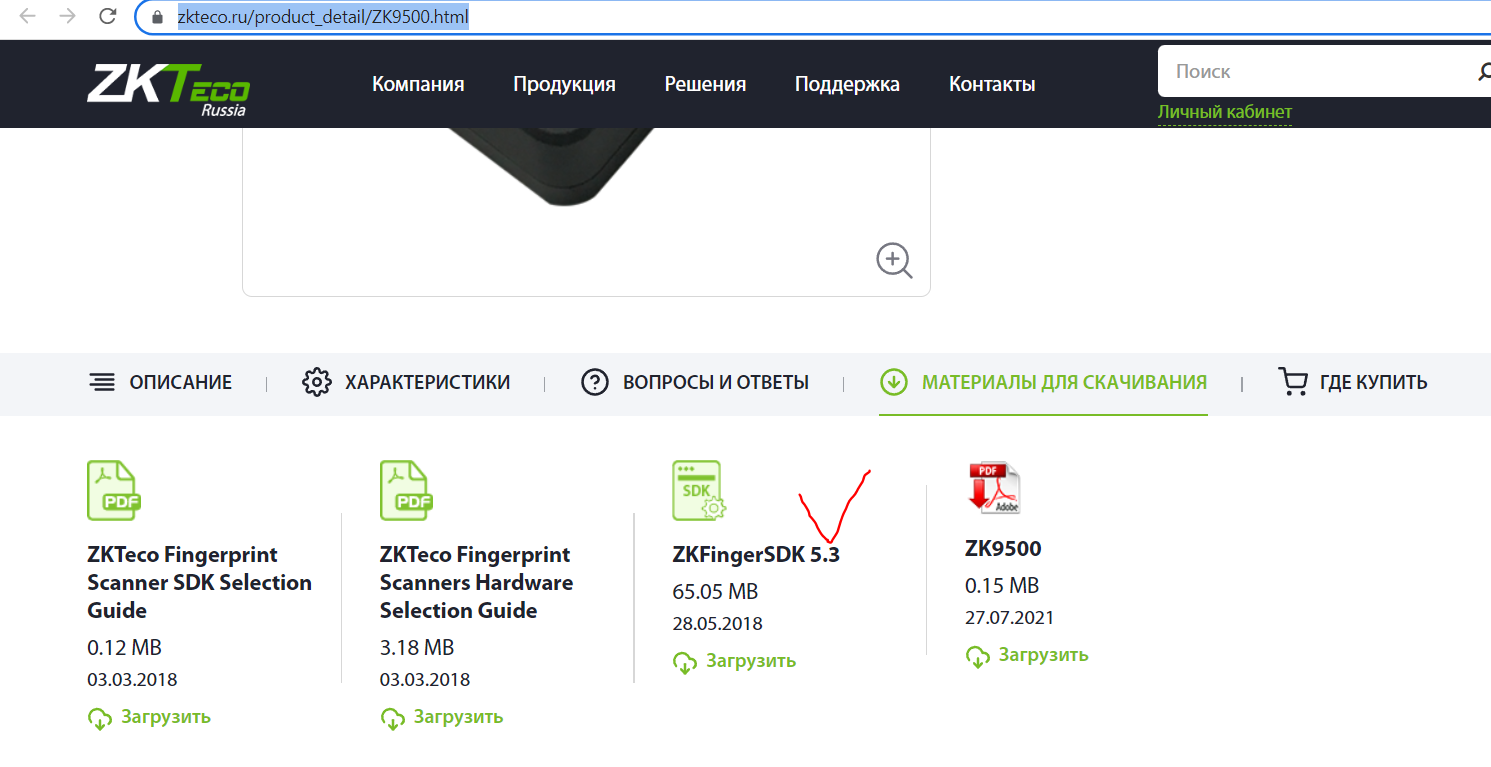Open the ZKFingerSDK 5.3 title
This screenshot has width=1491, height=767.
[x=756, y=554]
